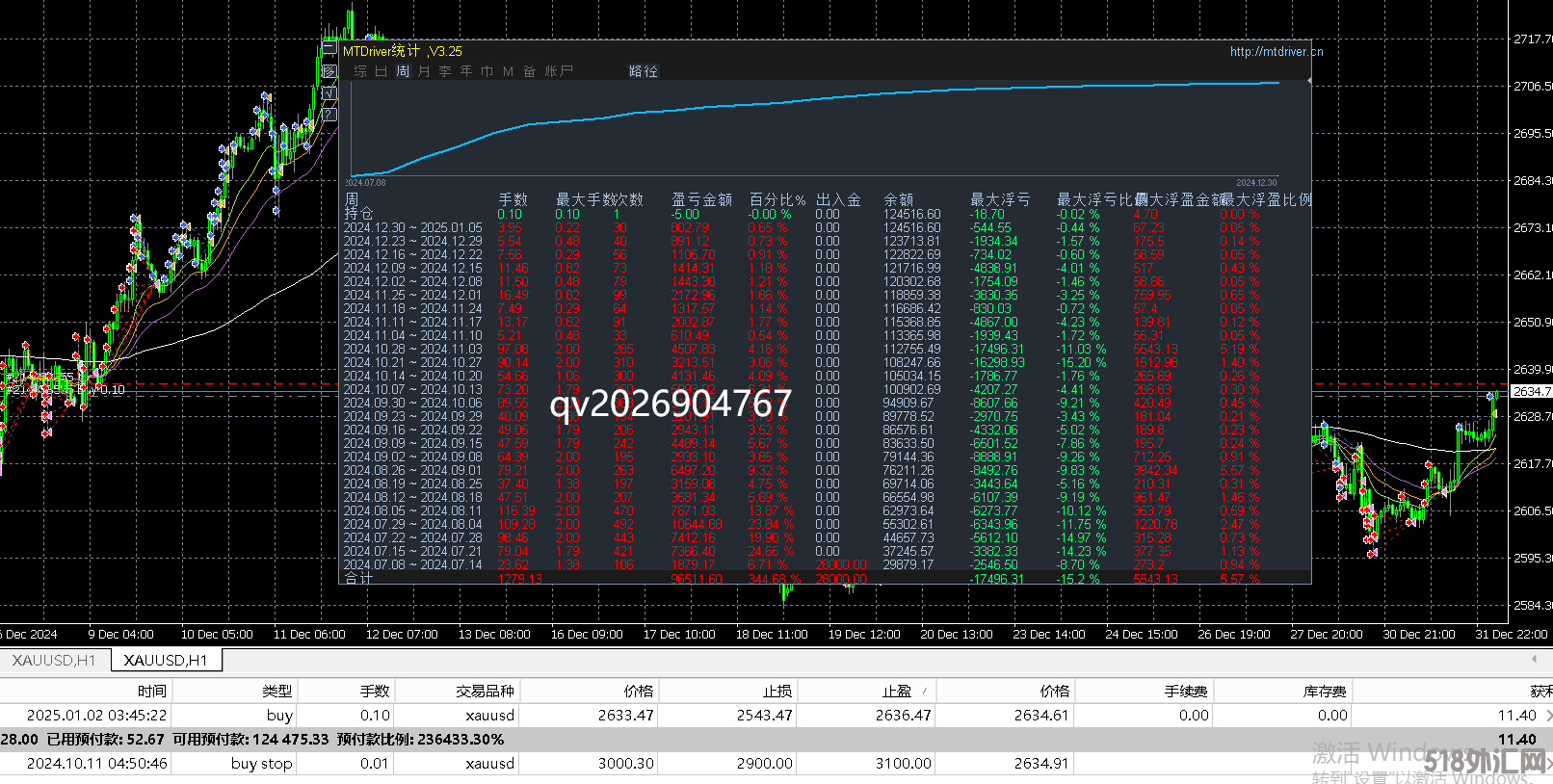Click the 盈亏金额 column header in statistics

[701, 199]
